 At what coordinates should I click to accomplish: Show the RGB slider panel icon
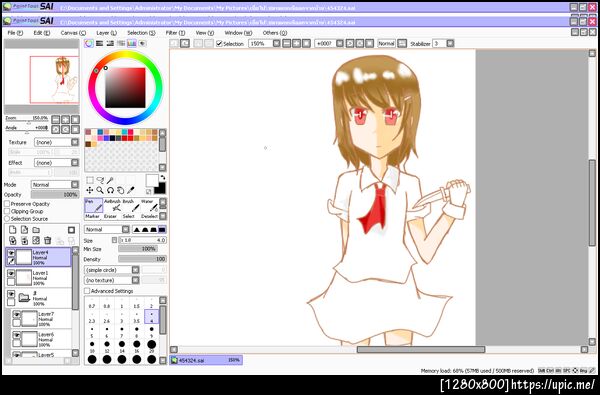pos(99,43)
